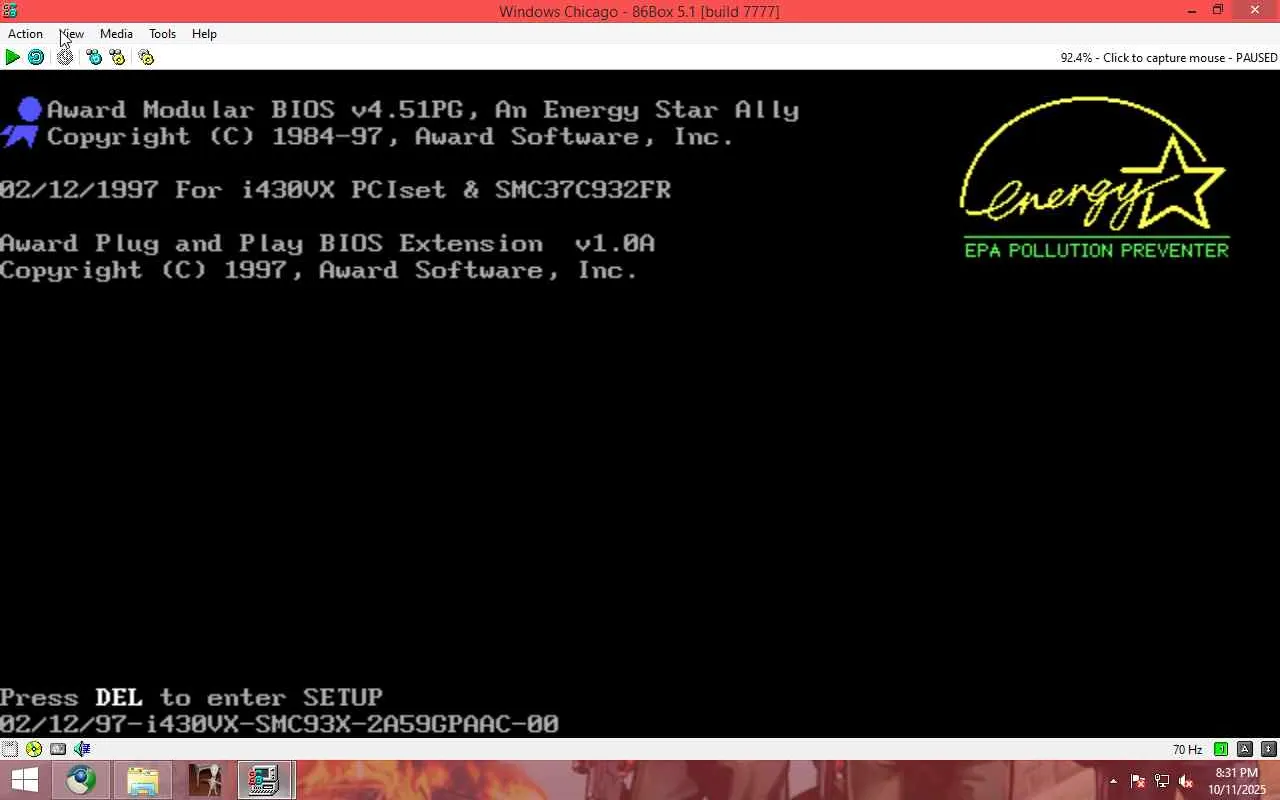Open the Tools menu
Screen dimensions: 1280x800
tap(162, 34)
